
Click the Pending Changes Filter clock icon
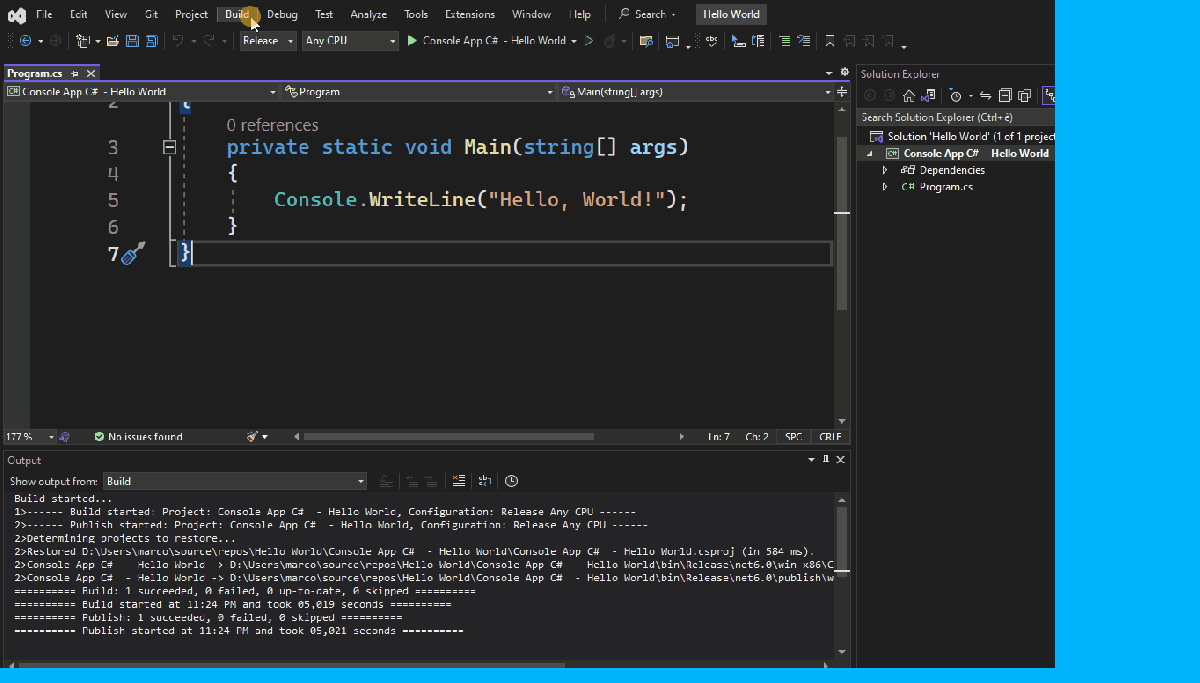pyautogui.click(x=955, y=96)
